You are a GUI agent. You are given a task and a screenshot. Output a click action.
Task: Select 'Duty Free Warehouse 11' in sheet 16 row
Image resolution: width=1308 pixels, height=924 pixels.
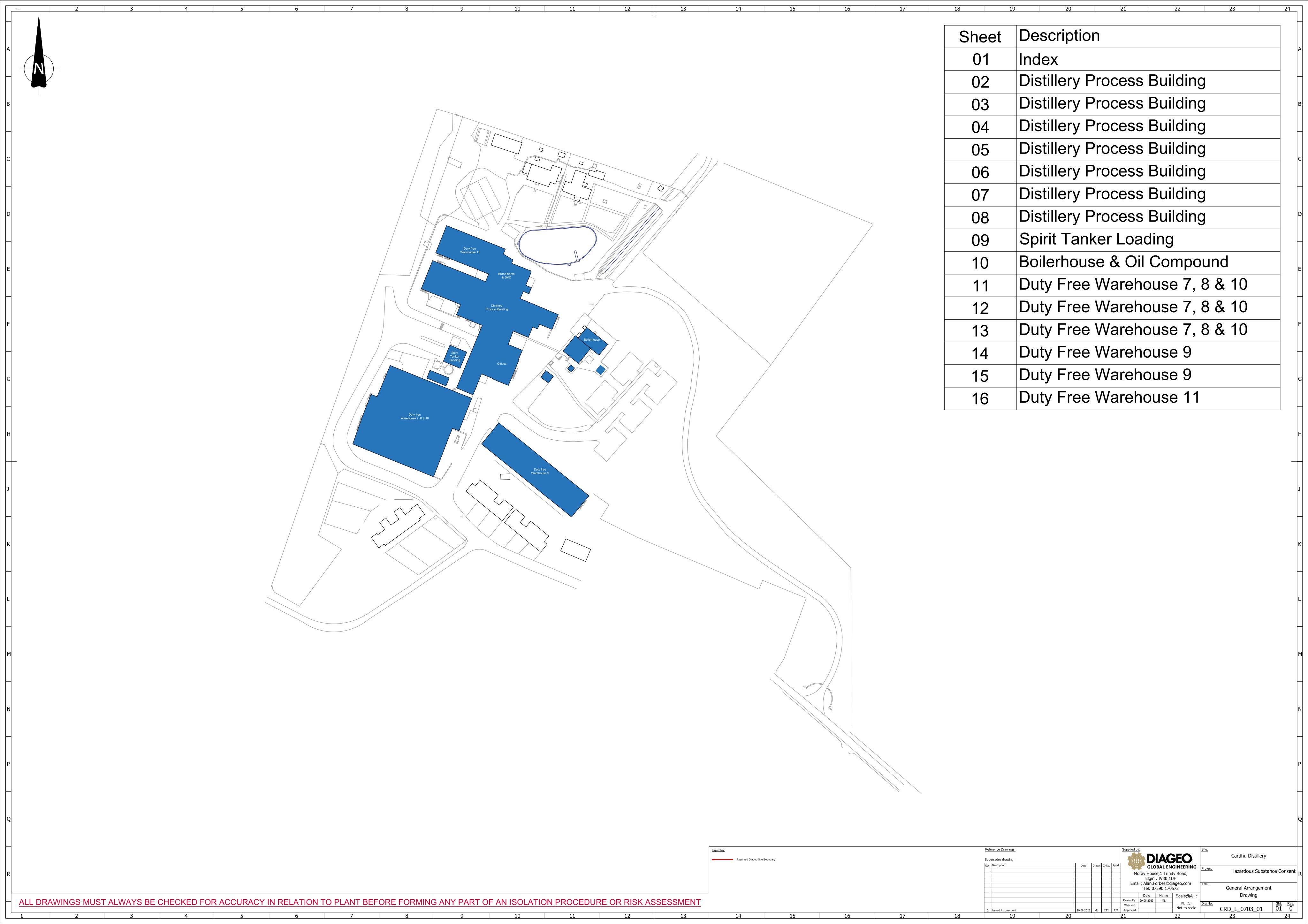1109,397
